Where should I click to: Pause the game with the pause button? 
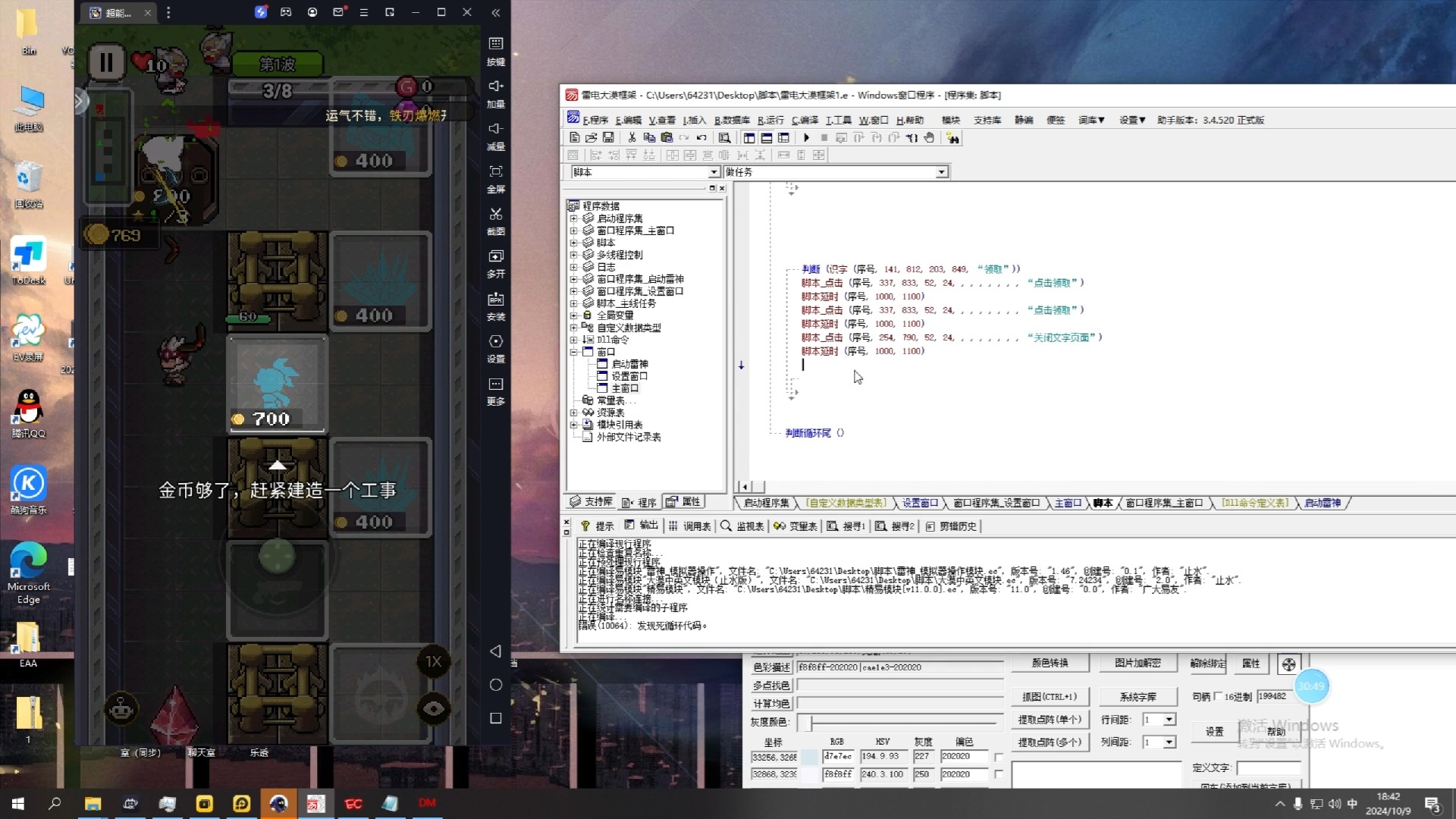(106, 62)
